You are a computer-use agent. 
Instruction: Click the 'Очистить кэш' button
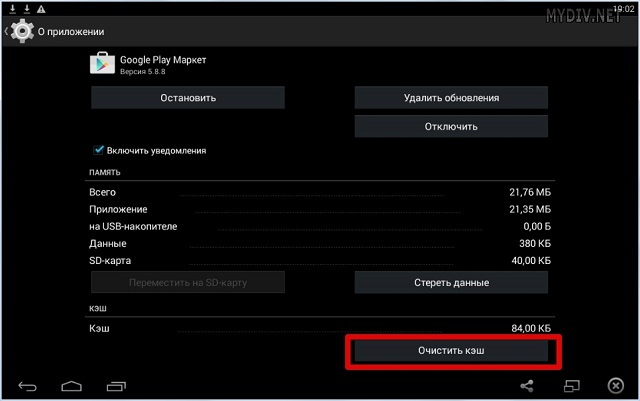tap(451, 350)
